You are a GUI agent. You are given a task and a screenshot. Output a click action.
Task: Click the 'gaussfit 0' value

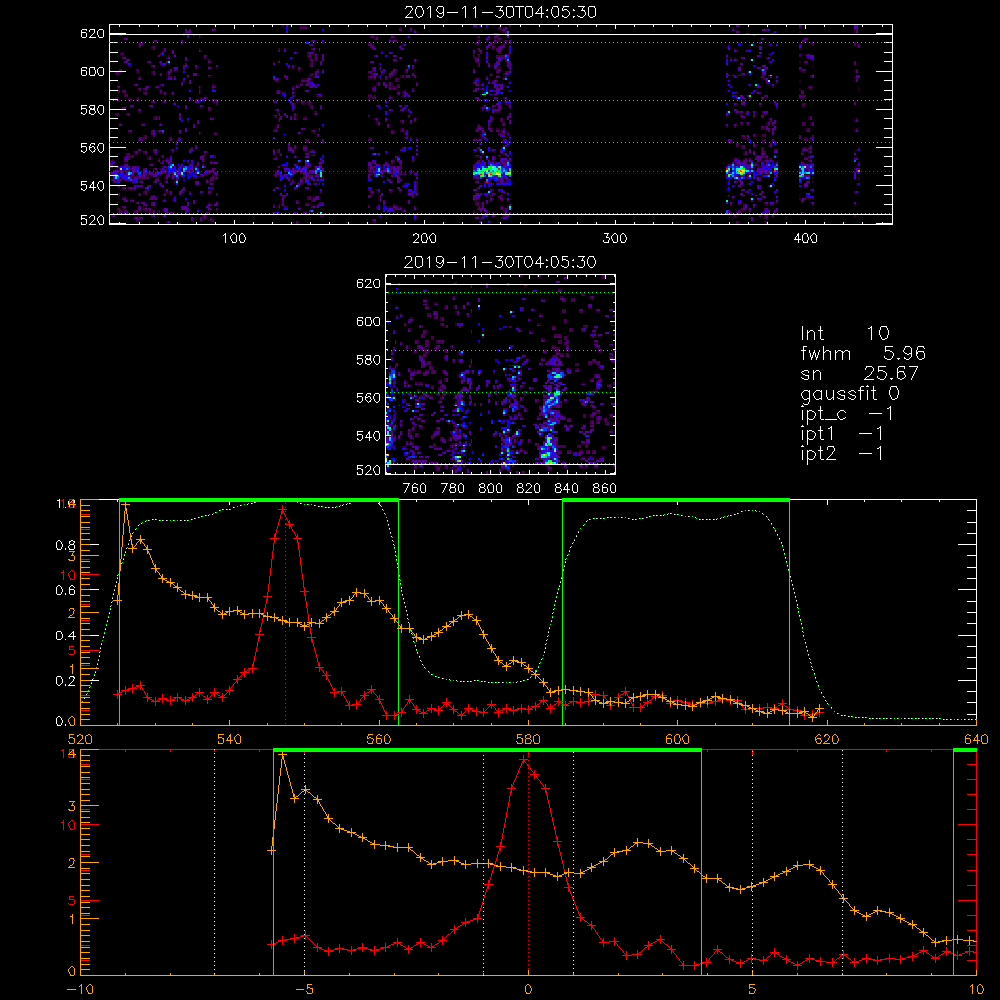pos(849,393)
